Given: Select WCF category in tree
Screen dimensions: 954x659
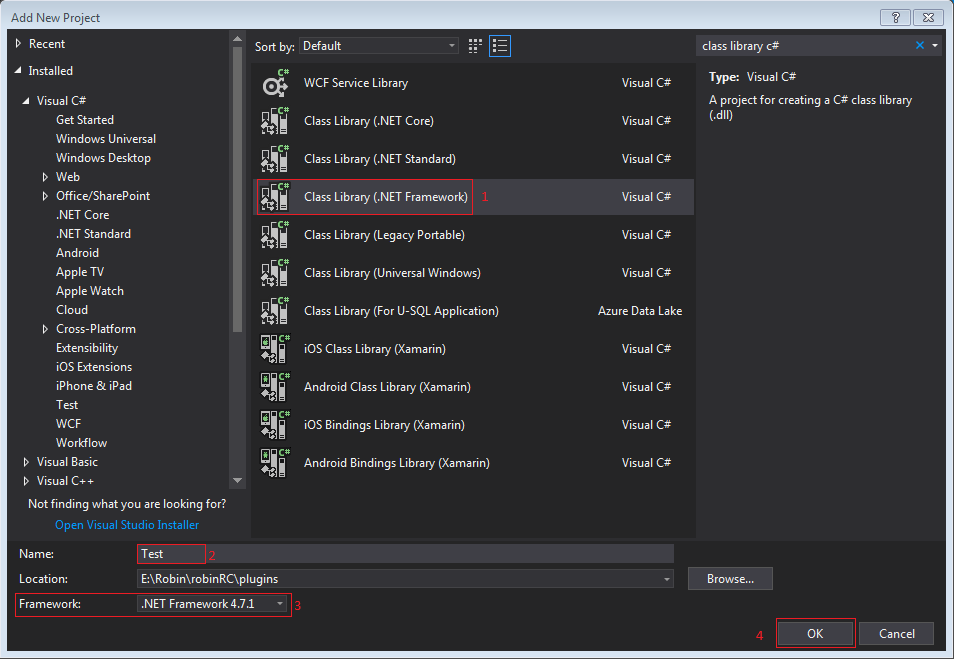Looking at the screenshot, I should pyautogui.click(x=68, y=424).
